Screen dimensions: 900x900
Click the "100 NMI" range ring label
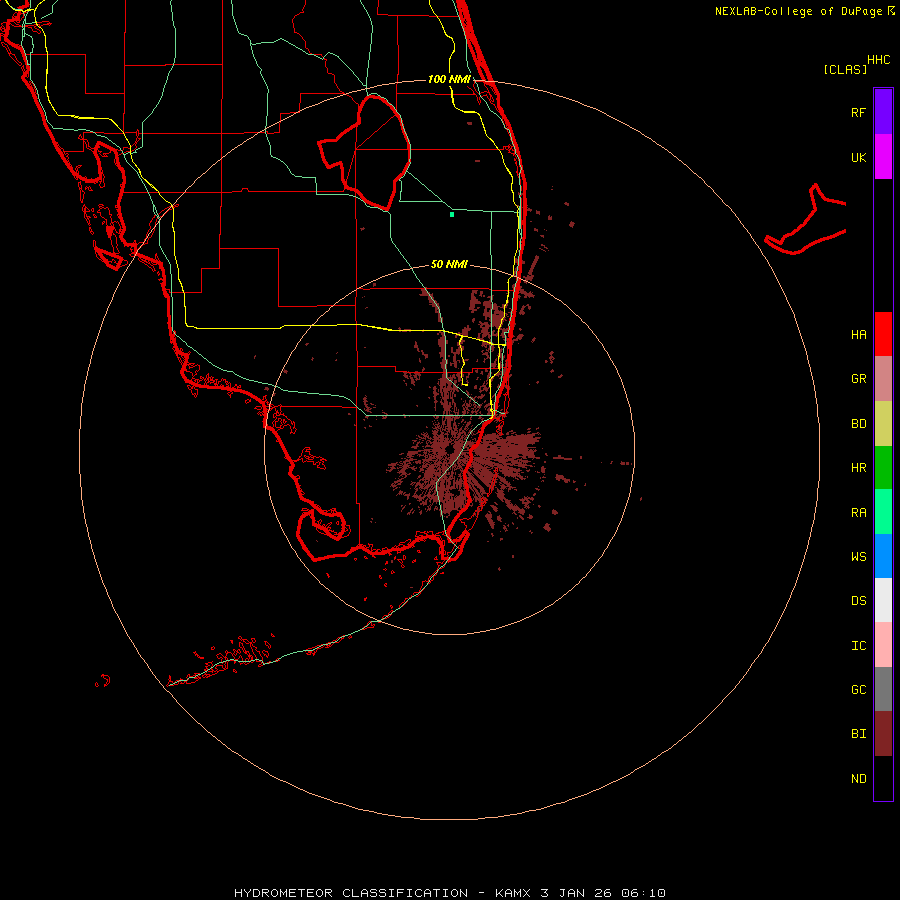(449, 79)
